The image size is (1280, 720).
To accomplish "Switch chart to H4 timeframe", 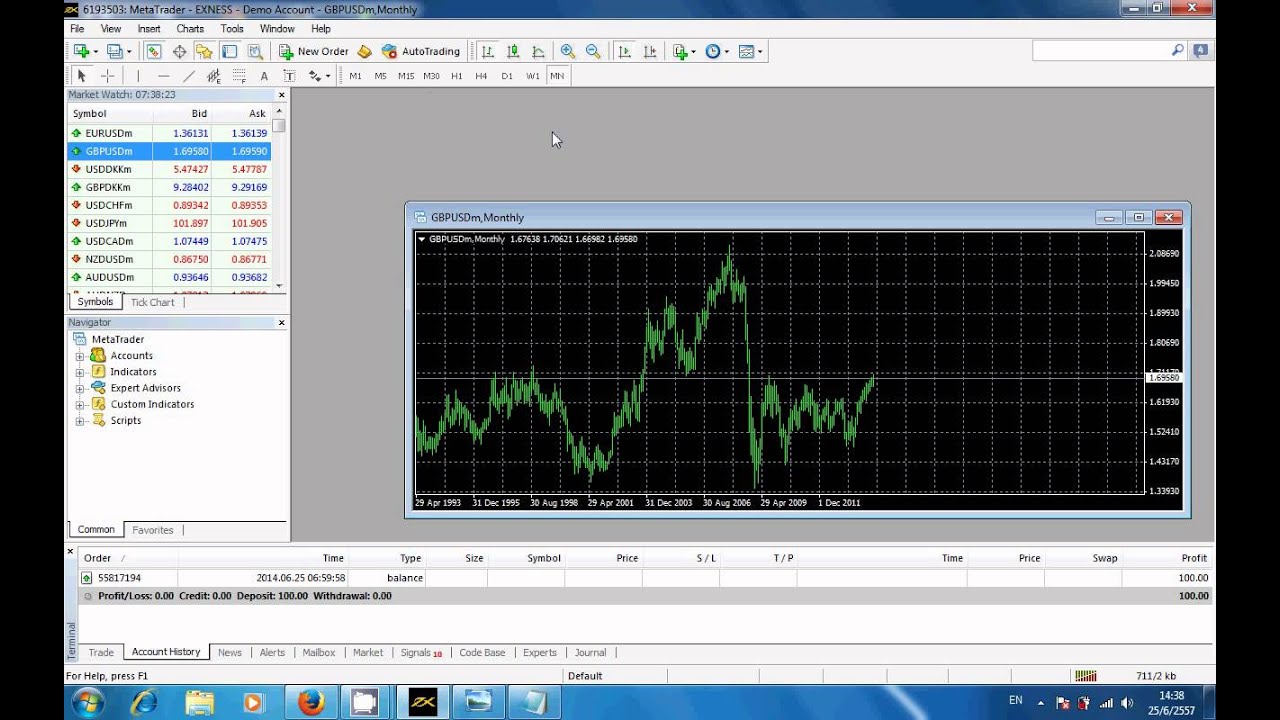I will [x=481, y=76].
